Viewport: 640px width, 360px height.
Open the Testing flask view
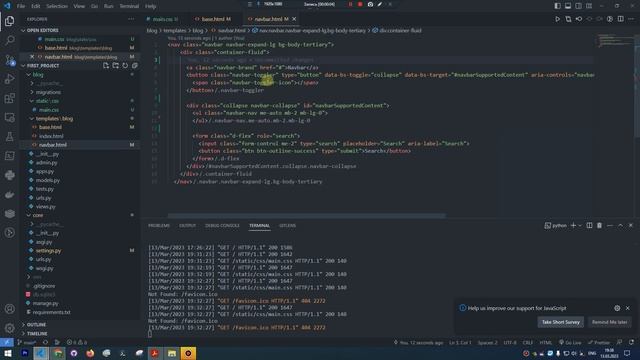9,137
